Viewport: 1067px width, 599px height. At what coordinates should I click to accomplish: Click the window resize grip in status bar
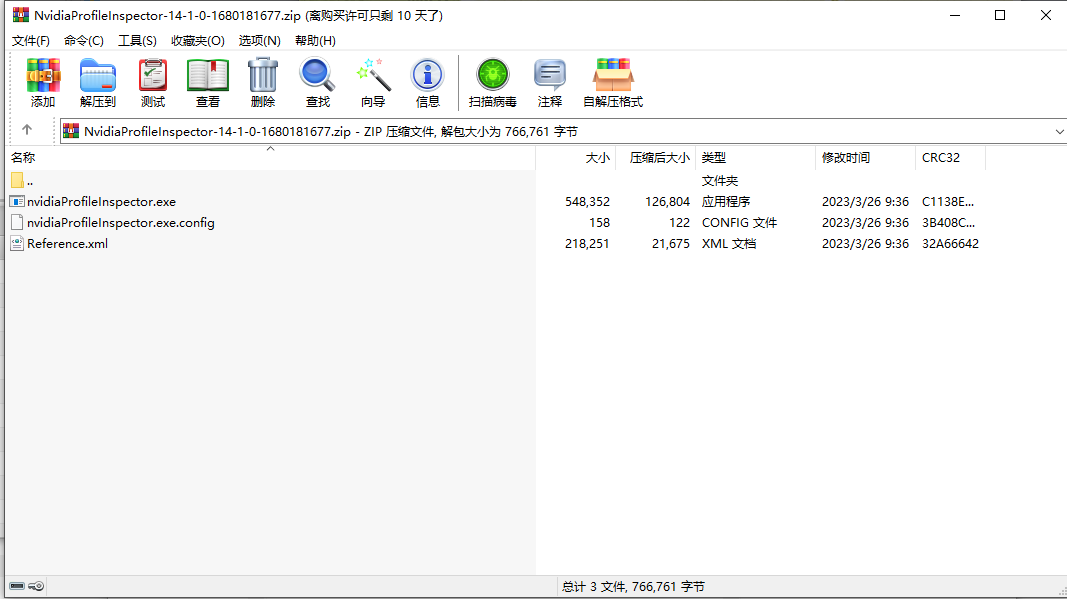tap(1062, 592)
